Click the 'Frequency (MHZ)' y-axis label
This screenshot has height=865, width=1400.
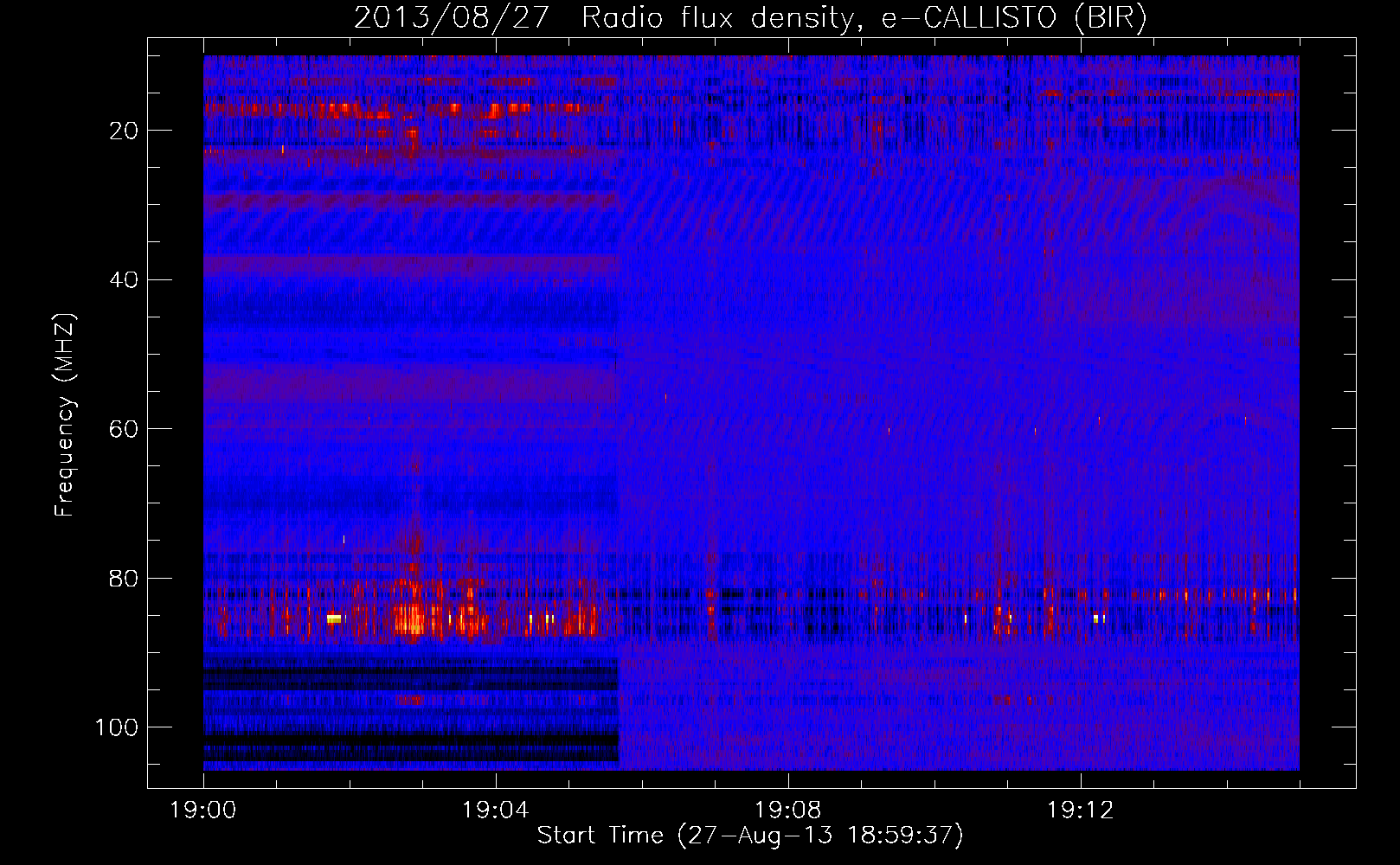tap(65, 415)
